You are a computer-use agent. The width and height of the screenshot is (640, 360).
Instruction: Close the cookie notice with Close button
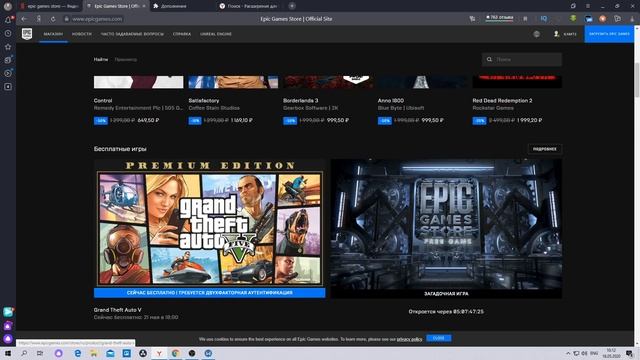pos(438,338)
